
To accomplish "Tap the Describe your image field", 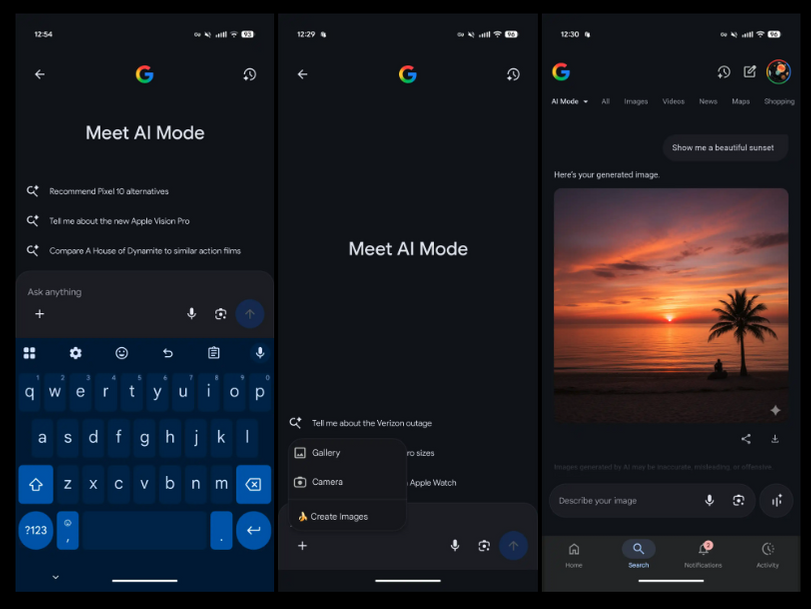I will coord(620,500).
